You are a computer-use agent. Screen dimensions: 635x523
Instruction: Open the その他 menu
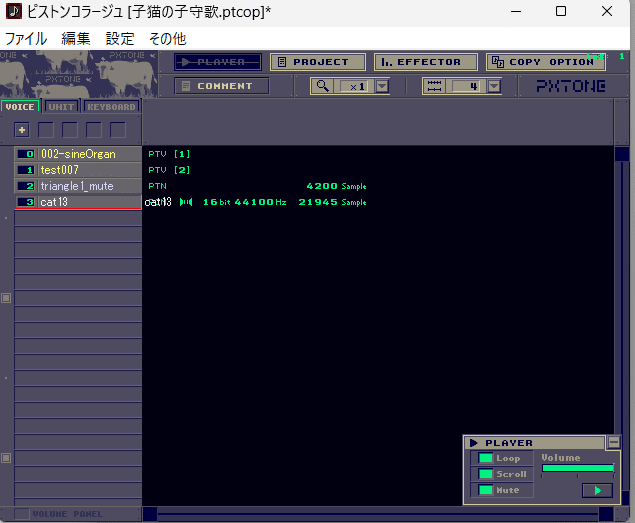pyautogui.click(x=168, y=39)
